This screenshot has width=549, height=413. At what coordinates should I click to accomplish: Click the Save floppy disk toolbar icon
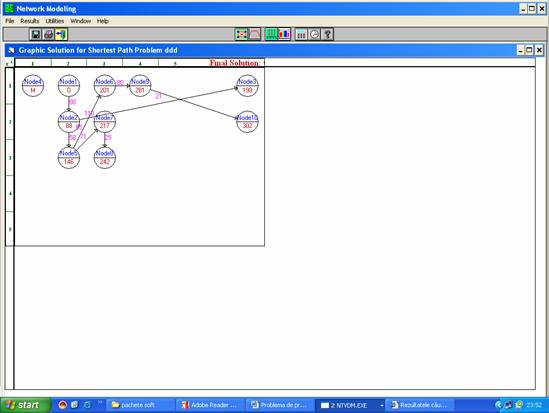35,34
